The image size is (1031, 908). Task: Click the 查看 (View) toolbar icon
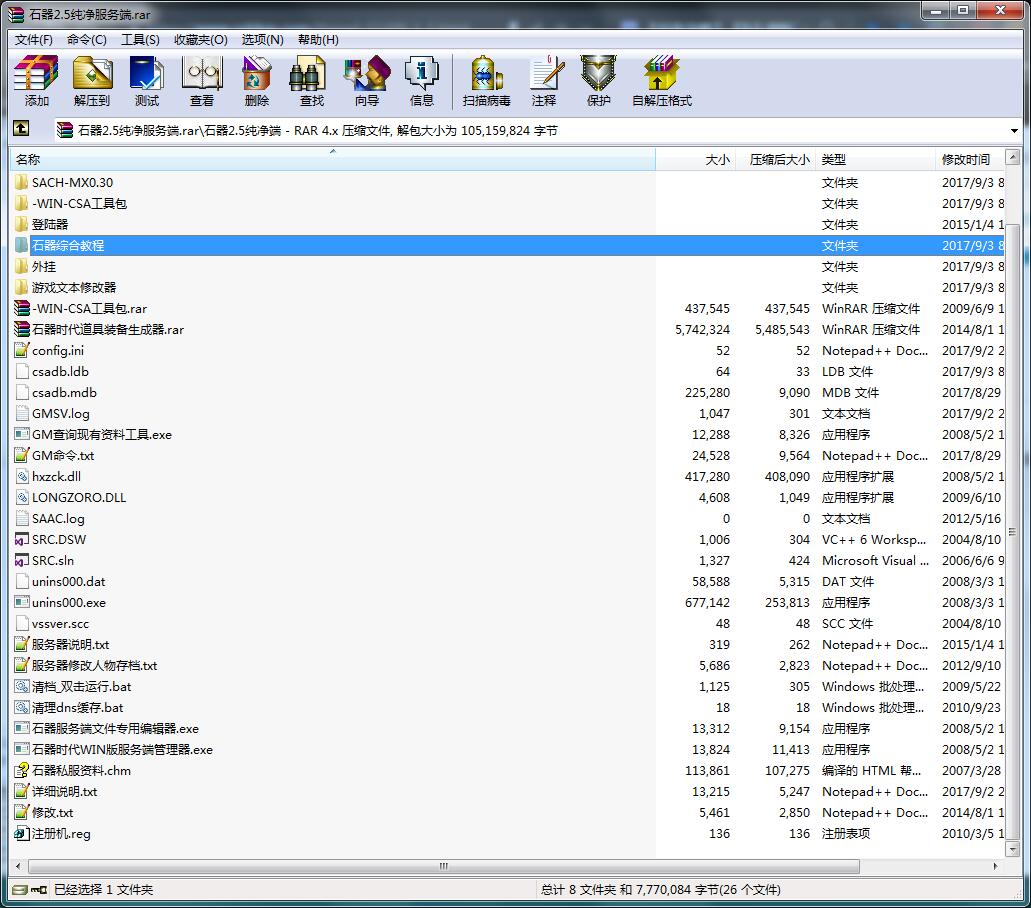(202, 73)
